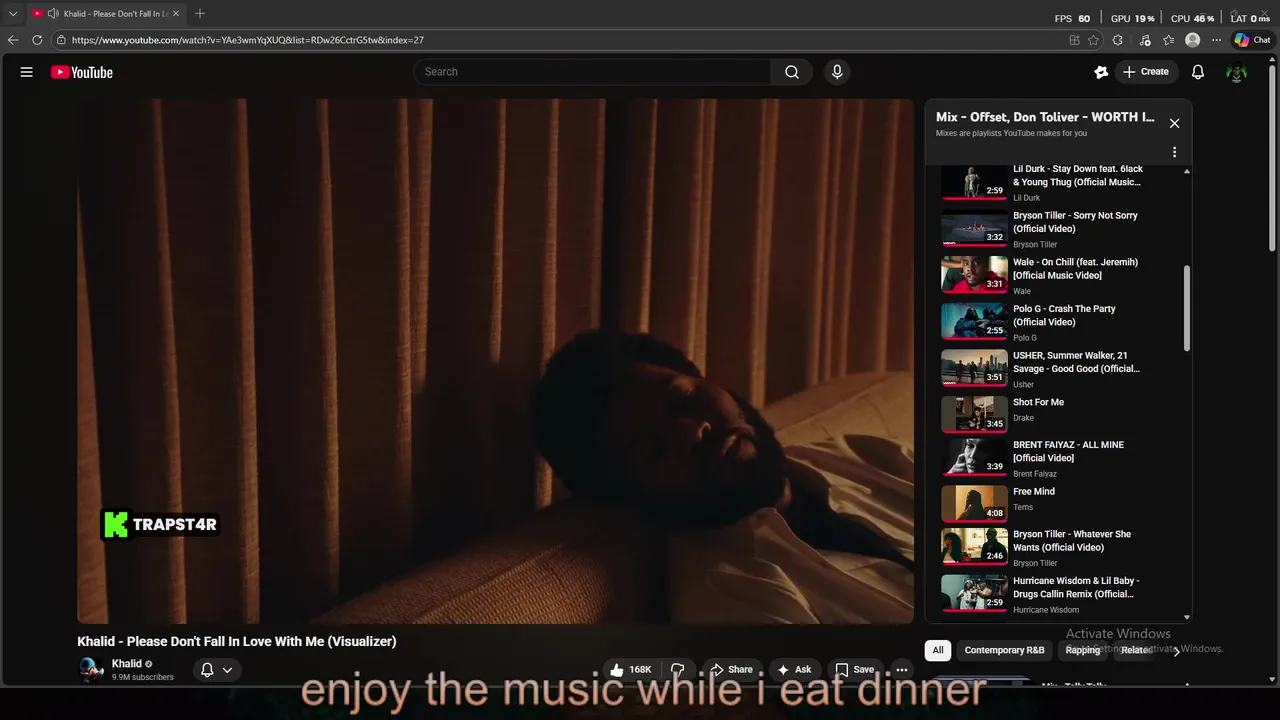Click the KICK TRAPST4R overlay badge

pos(161,524)
